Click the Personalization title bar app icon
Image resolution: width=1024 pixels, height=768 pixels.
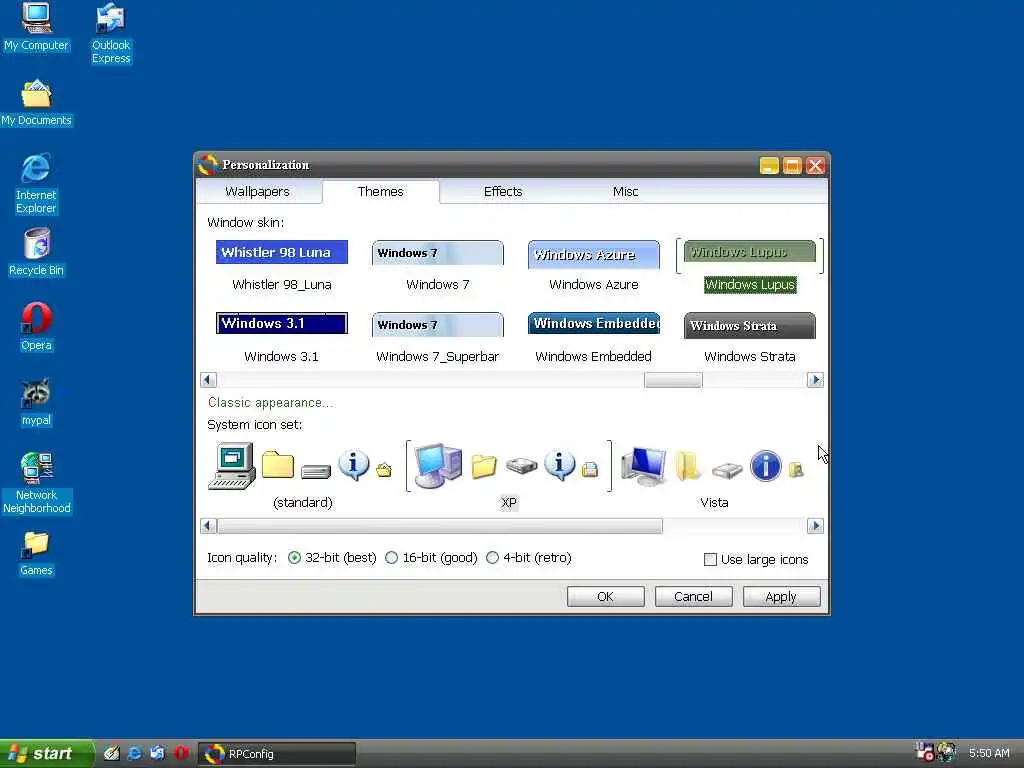(x=208, y=165)
